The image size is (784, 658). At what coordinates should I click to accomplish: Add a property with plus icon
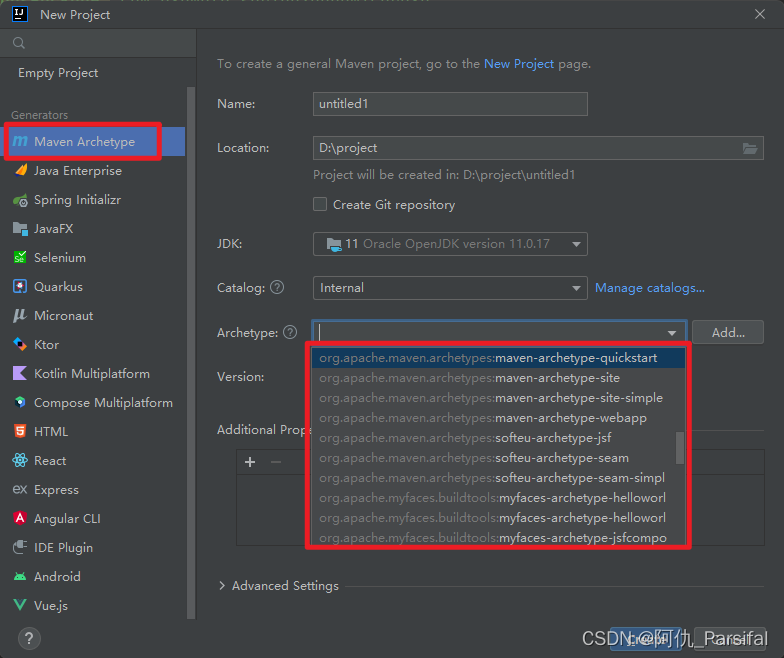(250, 462)
